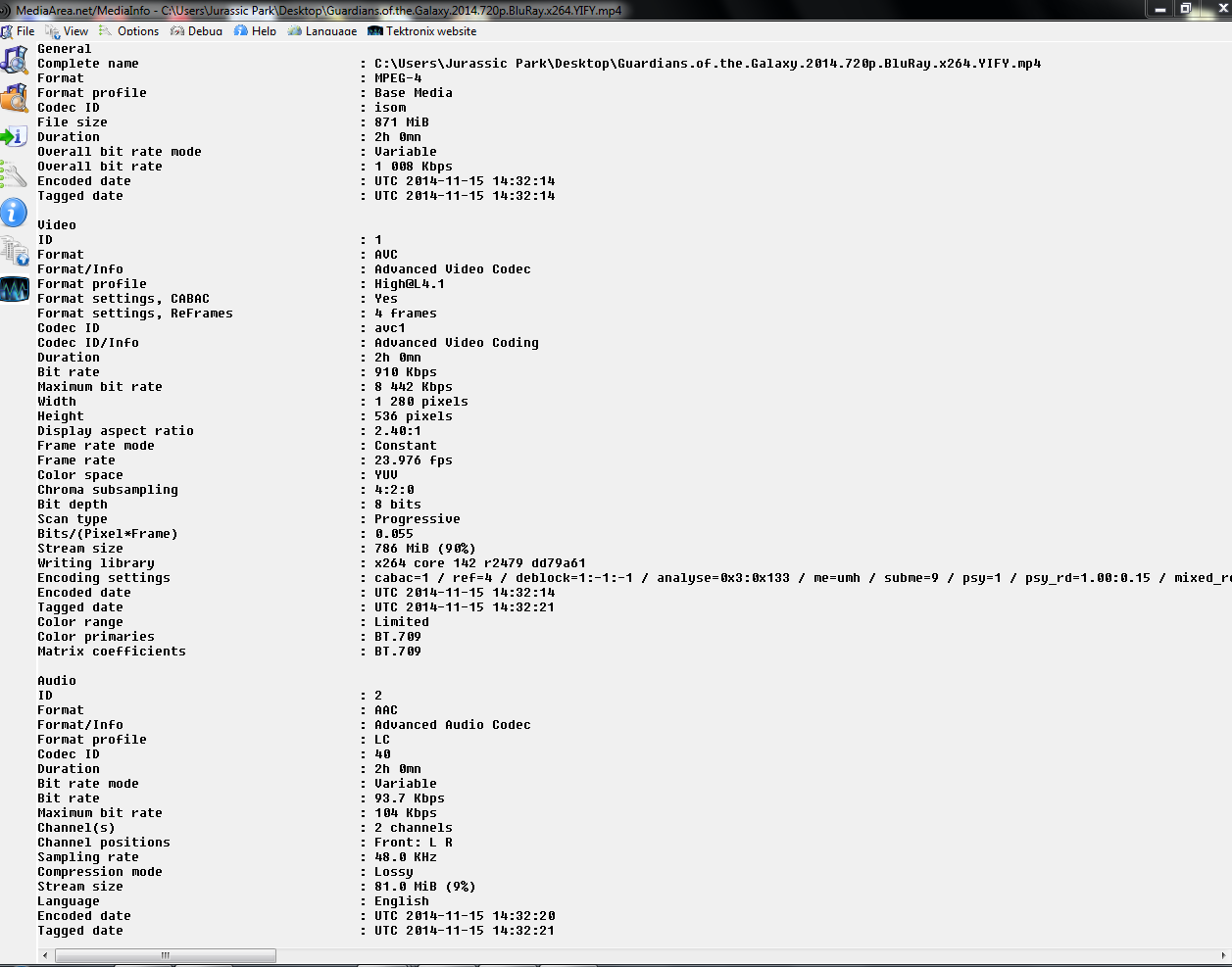
Task: Click the horizontal scrollbar right arrow
Action: [1224, 955]
